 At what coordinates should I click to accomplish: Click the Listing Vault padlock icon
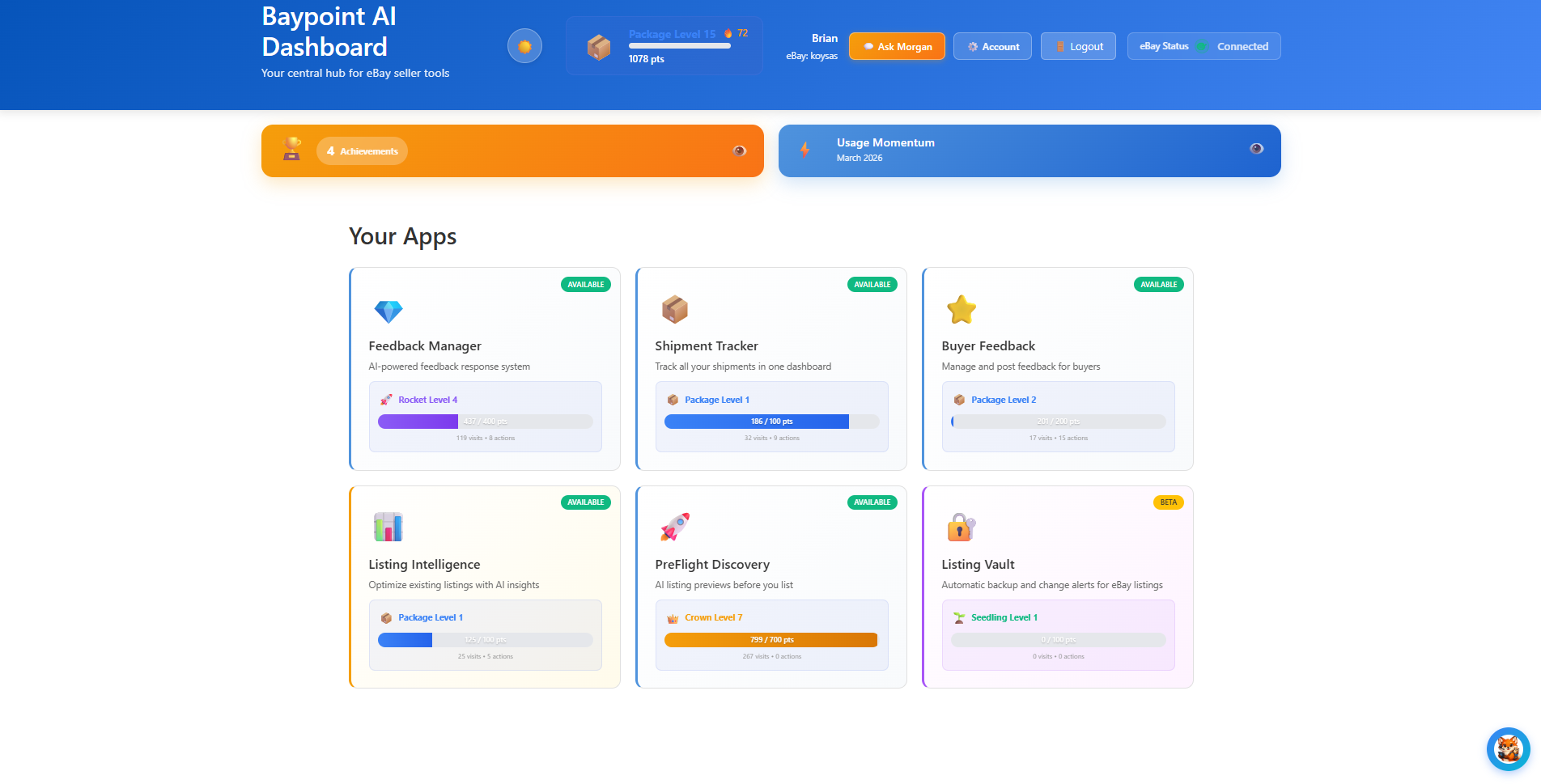961,528
